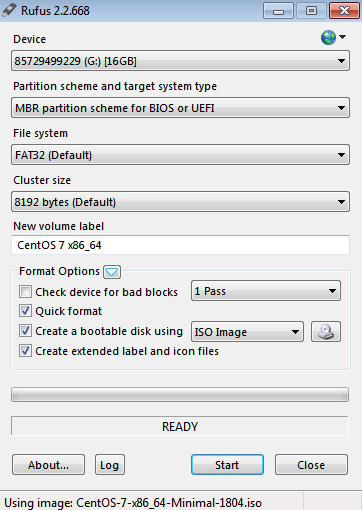Open the About dialog
This screenshot has width=362, height=510.
(48, 465)
